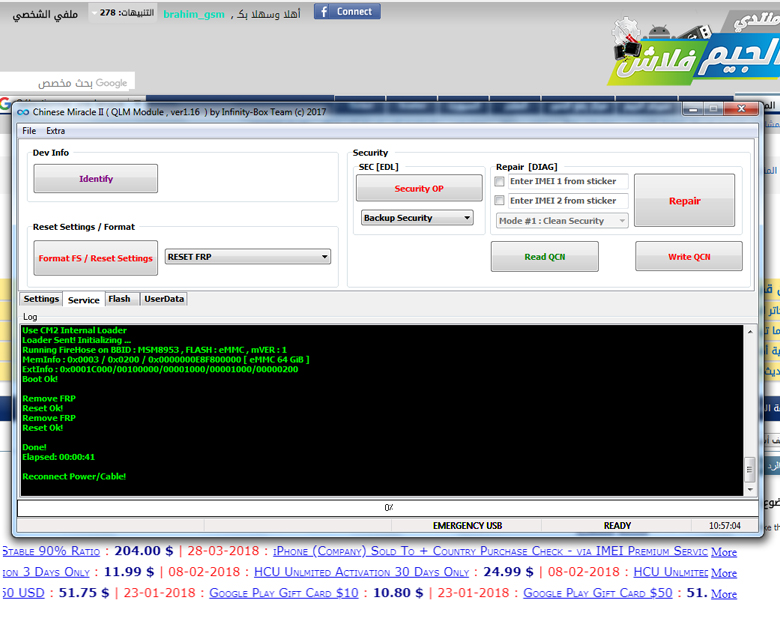Click the 'Use CM2 Internal Loader' log line
Viewport: 780px width, 620px height.
(74, 330)
